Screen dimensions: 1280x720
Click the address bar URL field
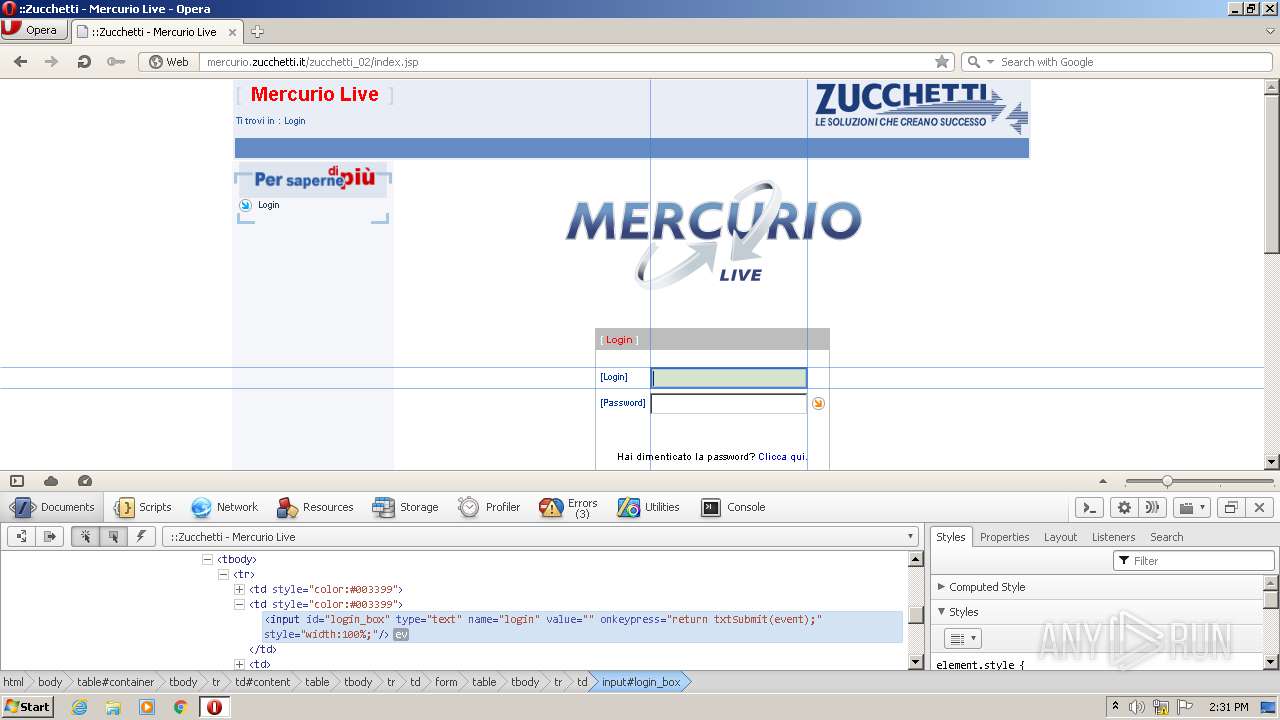tap(565, 62)
